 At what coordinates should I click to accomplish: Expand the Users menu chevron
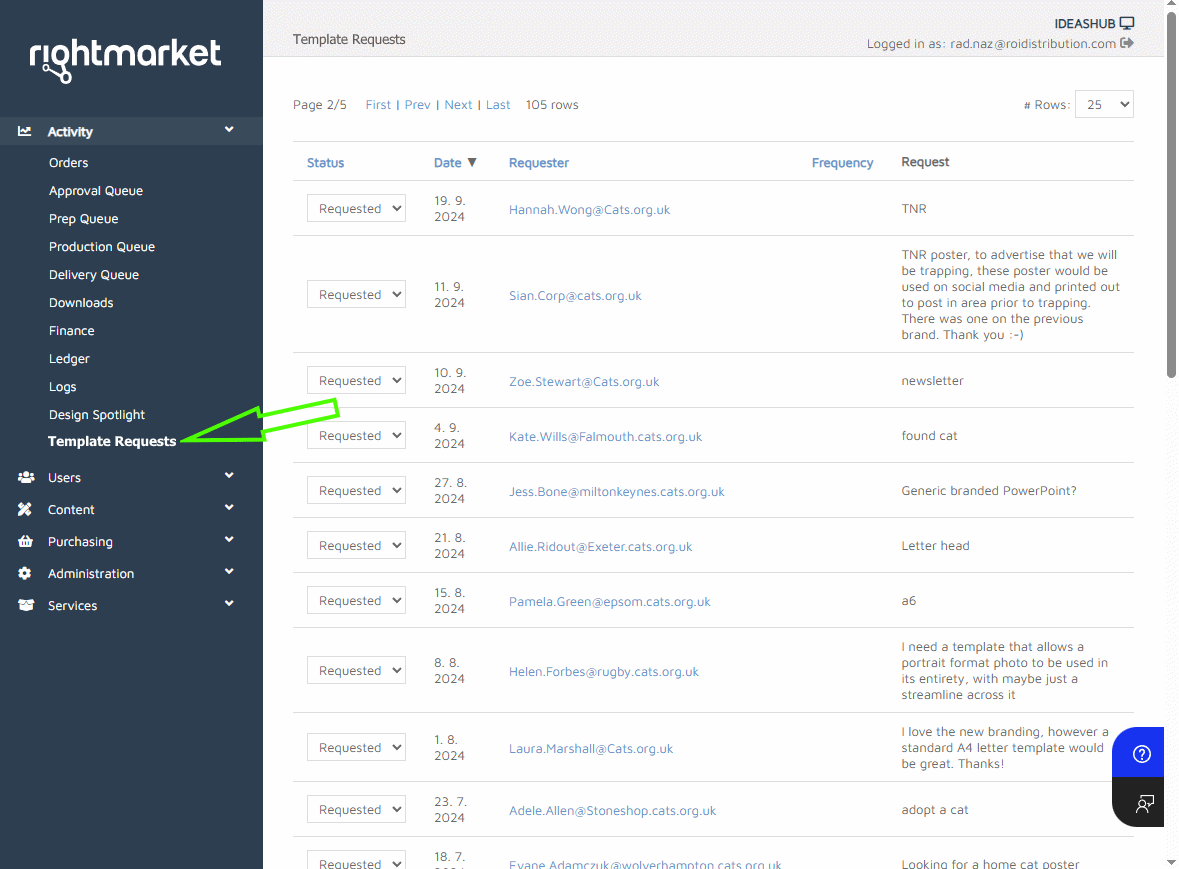229,475
